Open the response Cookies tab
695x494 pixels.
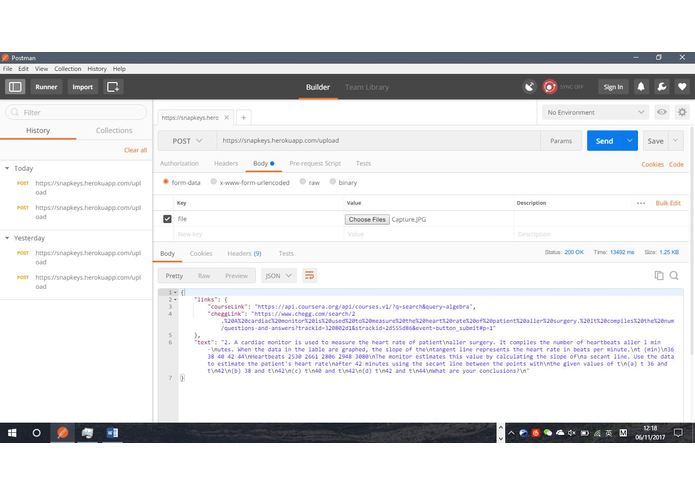[201, 253]
